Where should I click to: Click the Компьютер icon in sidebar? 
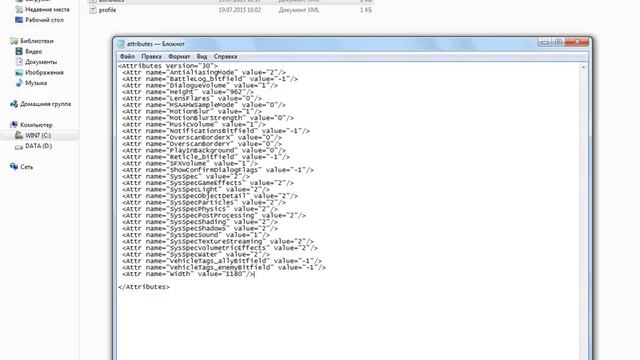click(x=14, y=124)
